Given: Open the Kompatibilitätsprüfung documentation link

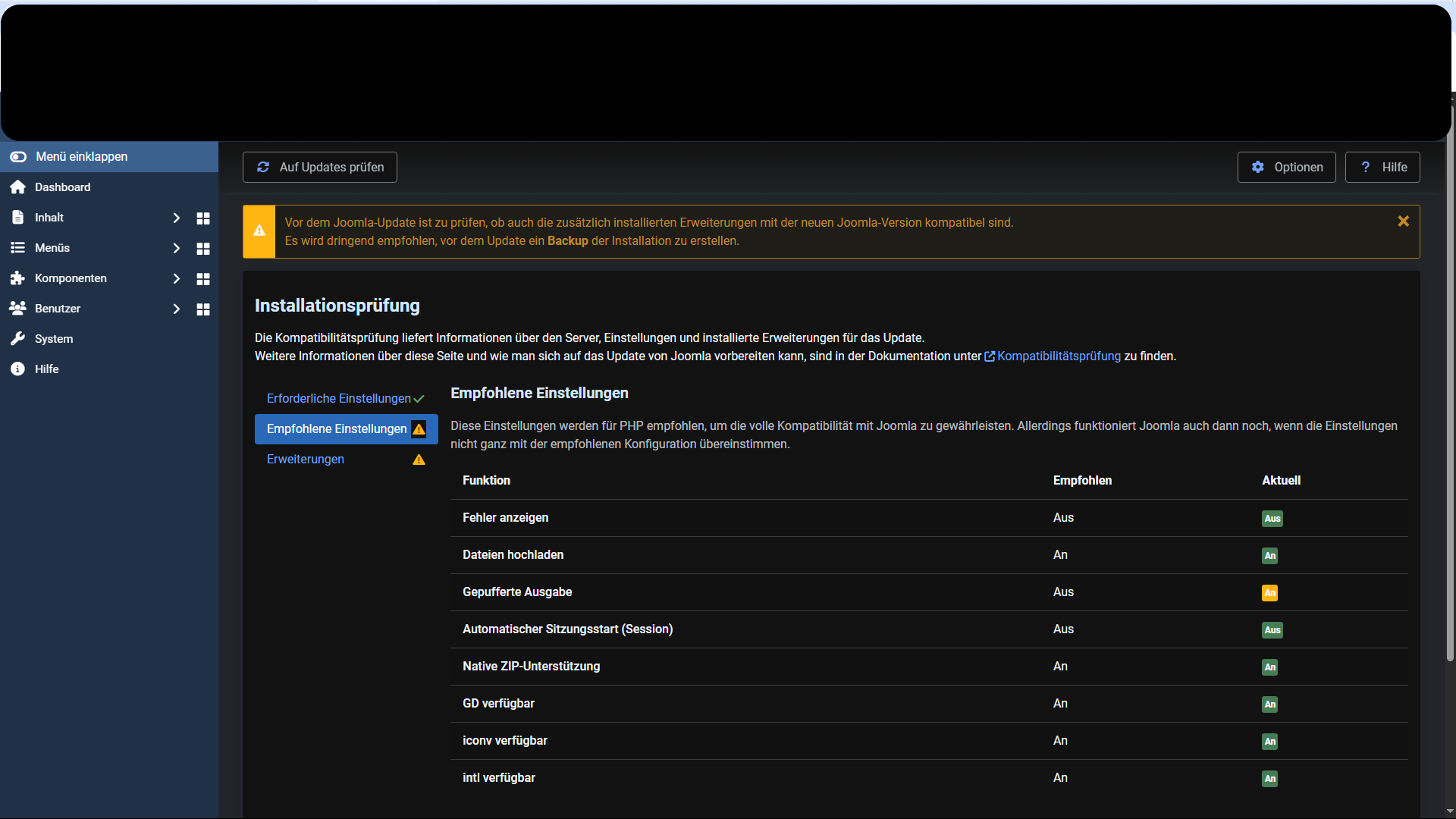Looking at the screenshot, I should 1058,356.
